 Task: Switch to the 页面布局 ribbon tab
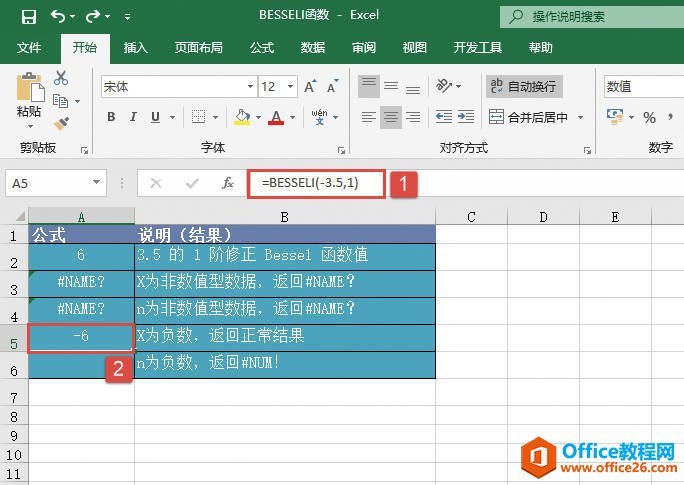[x=198, y=48]
